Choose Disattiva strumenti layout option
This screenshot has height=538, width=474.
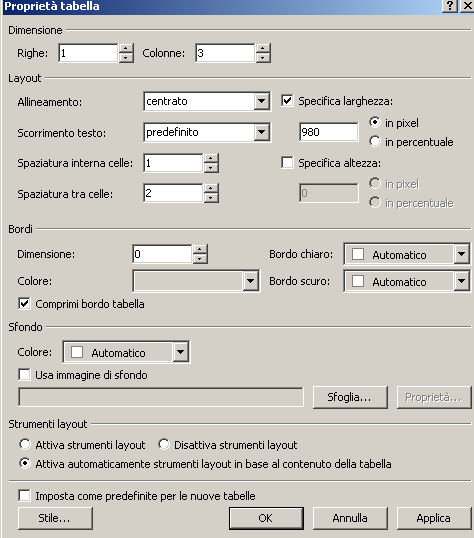pyautogui.click(x=164, y=444)
